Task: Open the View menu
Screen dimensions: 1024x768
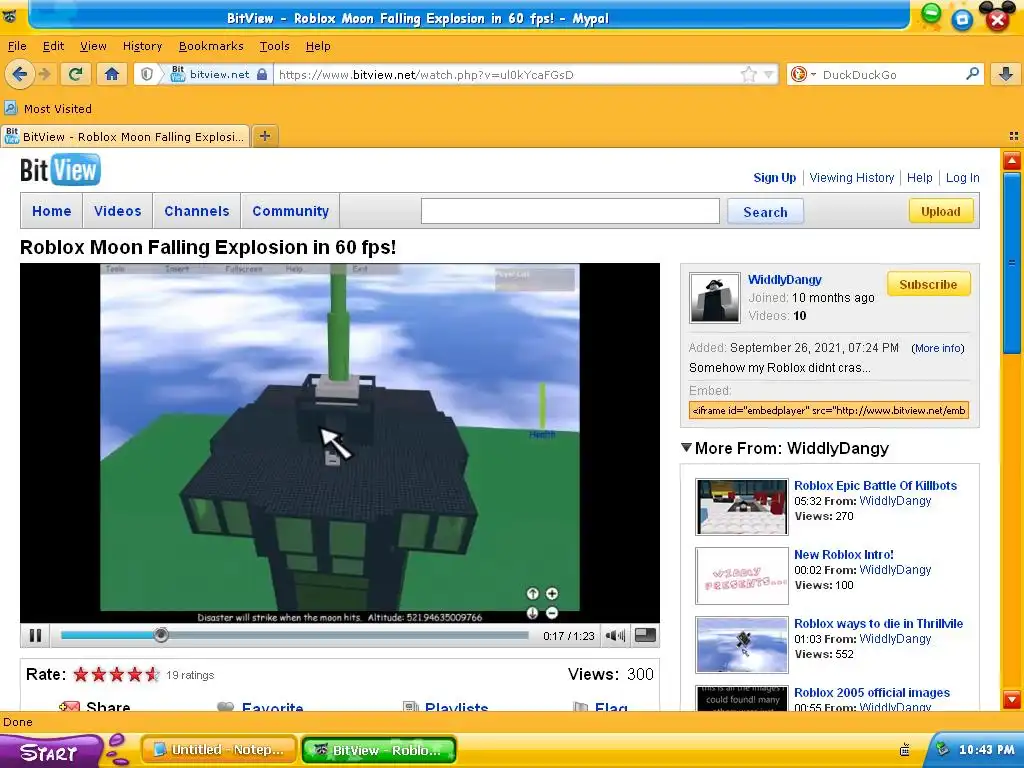Action: coord(93,46)
